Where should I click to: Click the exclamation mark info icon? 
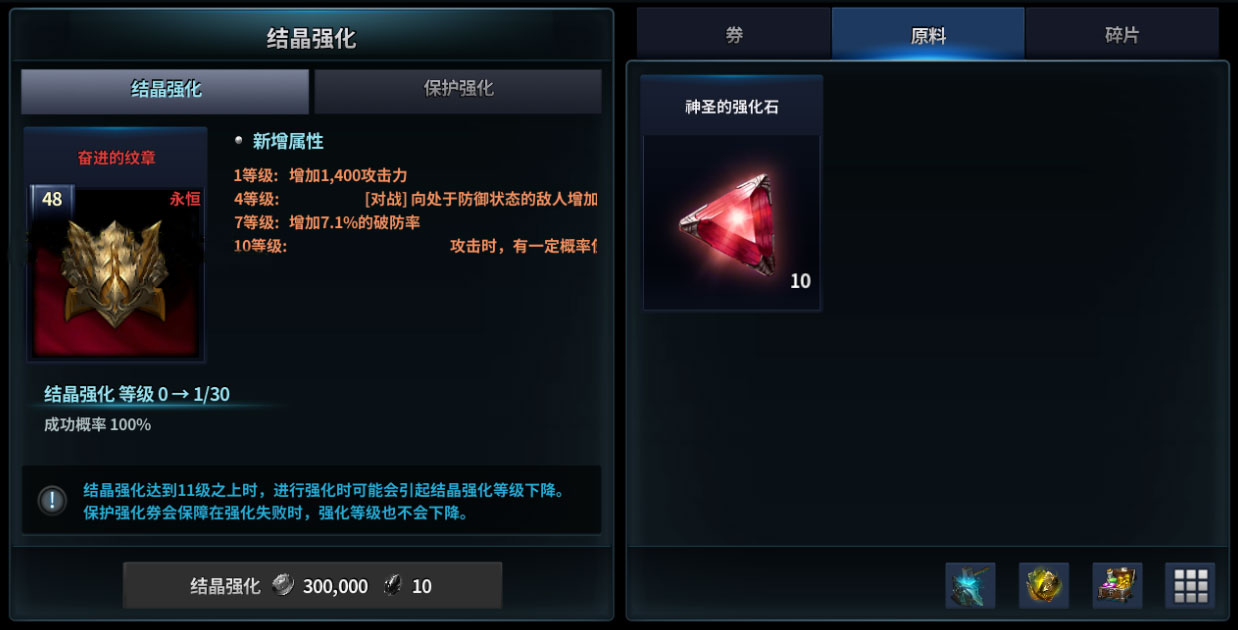52,500
